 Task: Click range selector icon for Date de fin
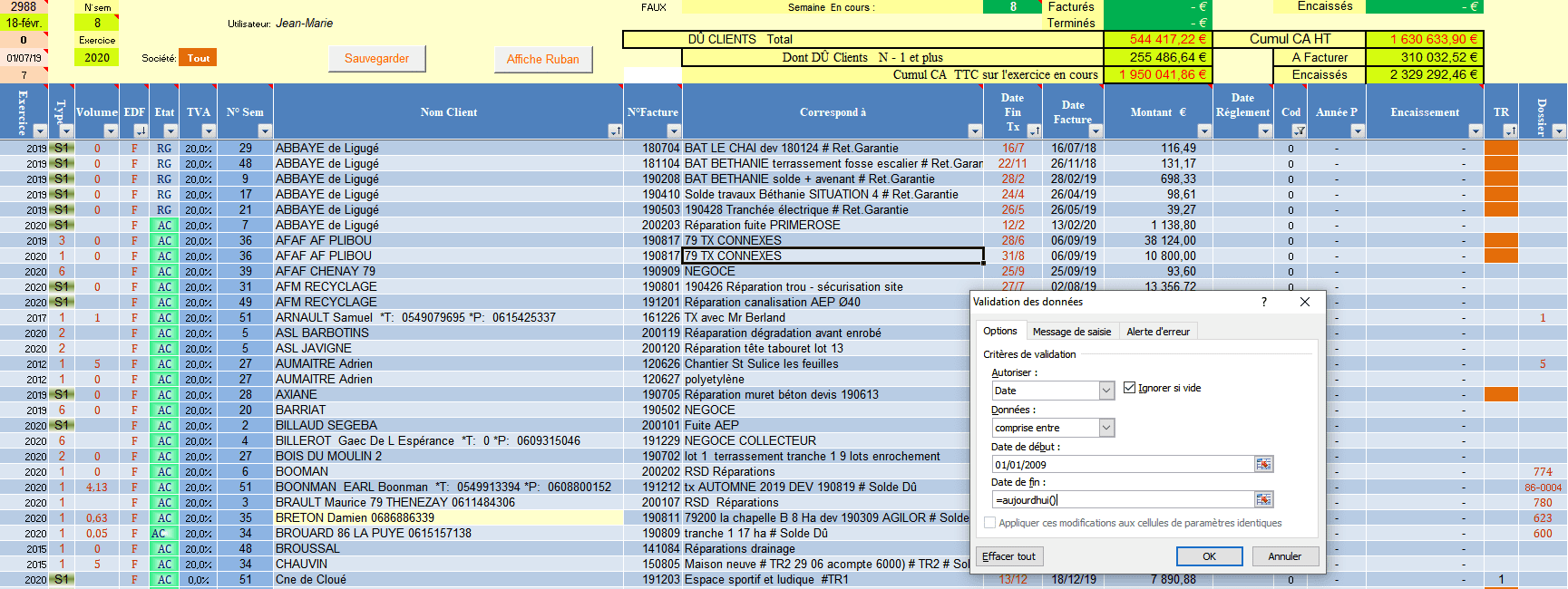point(1263,499)
